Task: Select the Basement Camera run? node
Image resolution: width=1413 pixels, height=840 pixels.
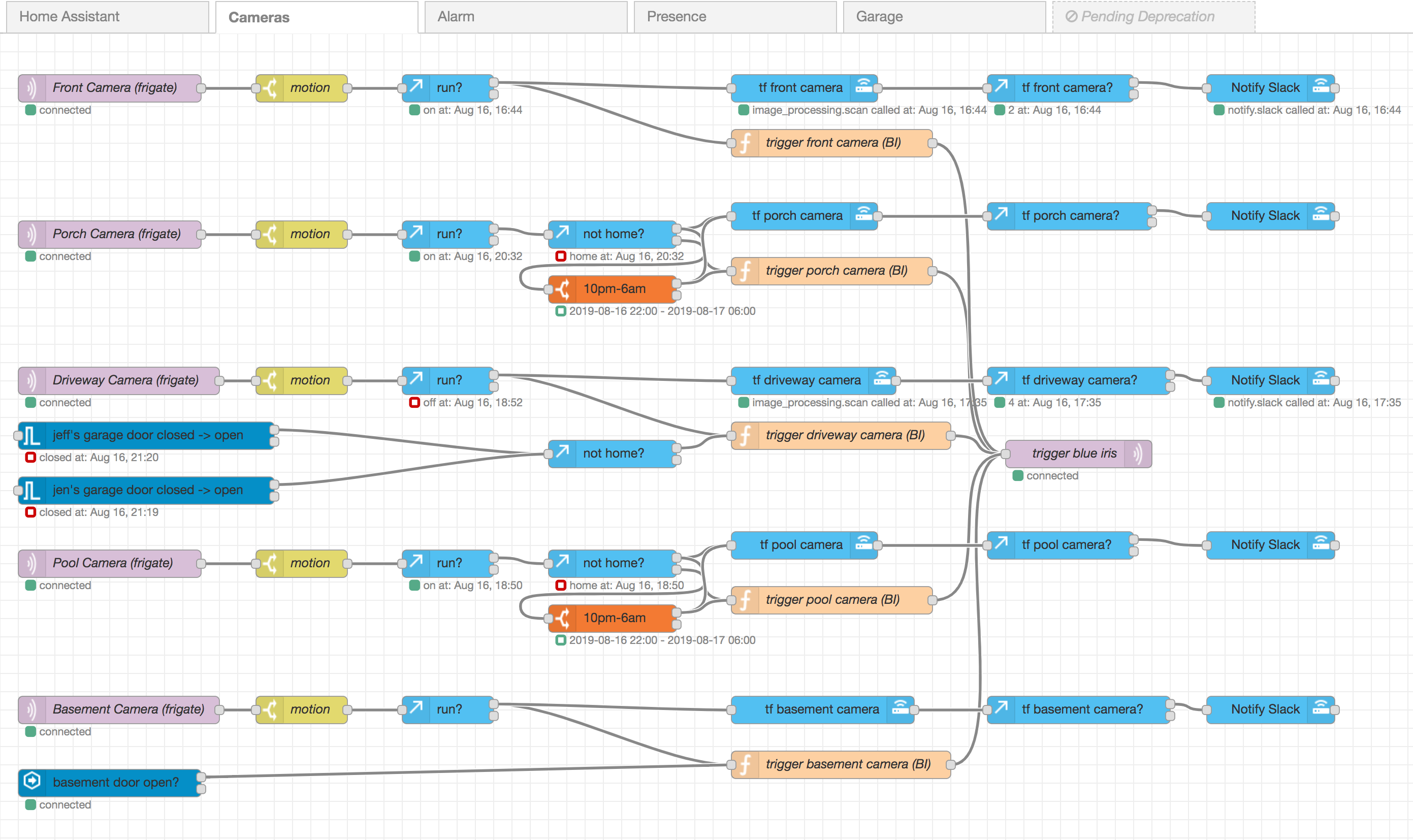Action: tap(448, 710)
